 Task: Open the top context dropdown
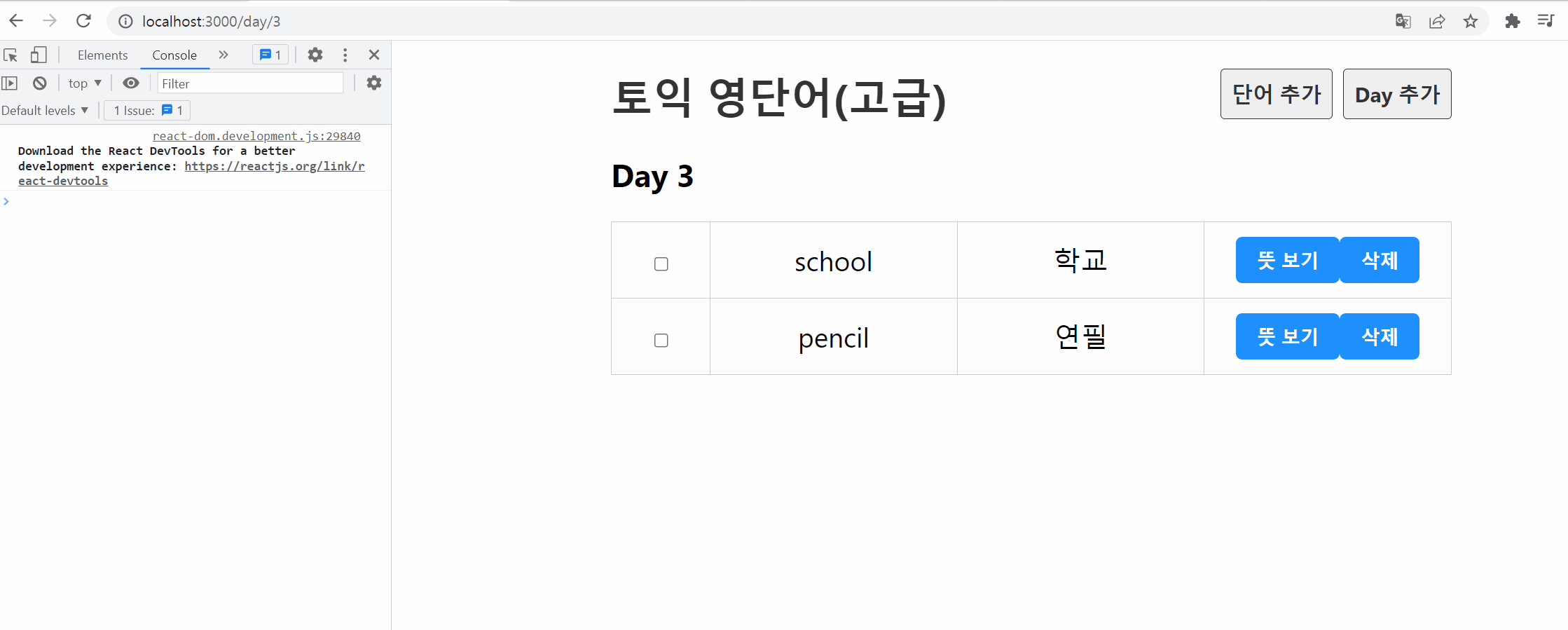click(85, 83)
